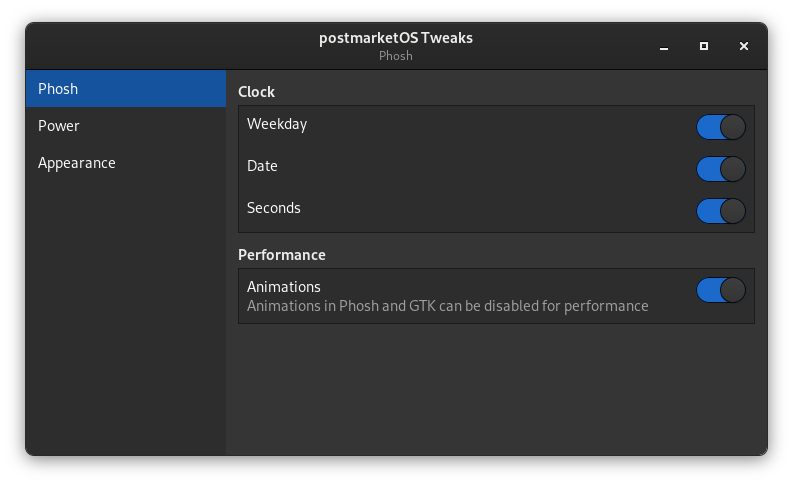Minimize the postmarketOS Tweaks window
Viewport: 793px width, 484px height.
point(664,46)
